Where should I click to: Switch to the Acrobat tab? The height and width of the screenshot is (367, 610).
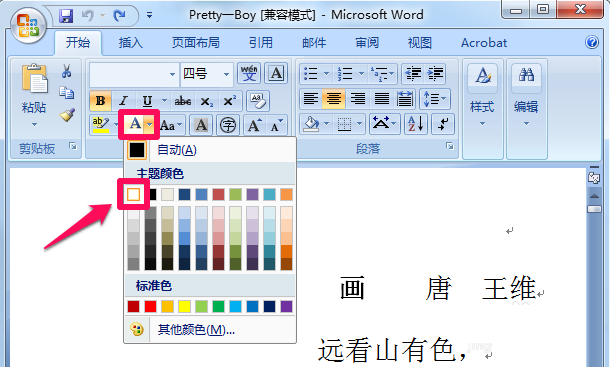484,42
